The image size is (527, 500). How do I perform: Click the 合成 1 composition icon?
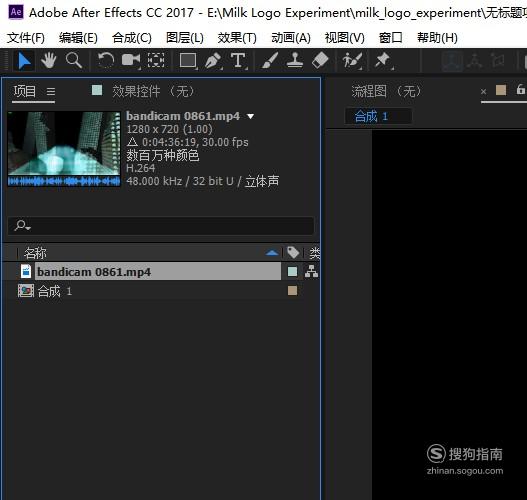(26, 291)
